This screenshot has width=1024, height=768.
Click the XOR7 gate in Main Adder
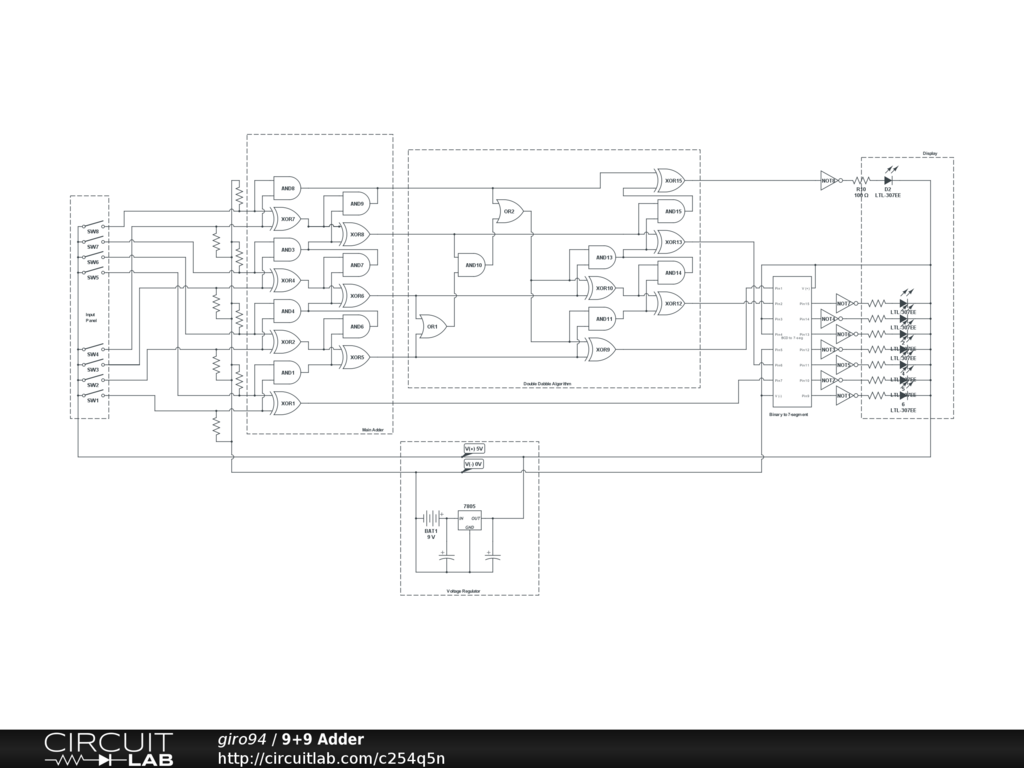[x=287, y=218]
